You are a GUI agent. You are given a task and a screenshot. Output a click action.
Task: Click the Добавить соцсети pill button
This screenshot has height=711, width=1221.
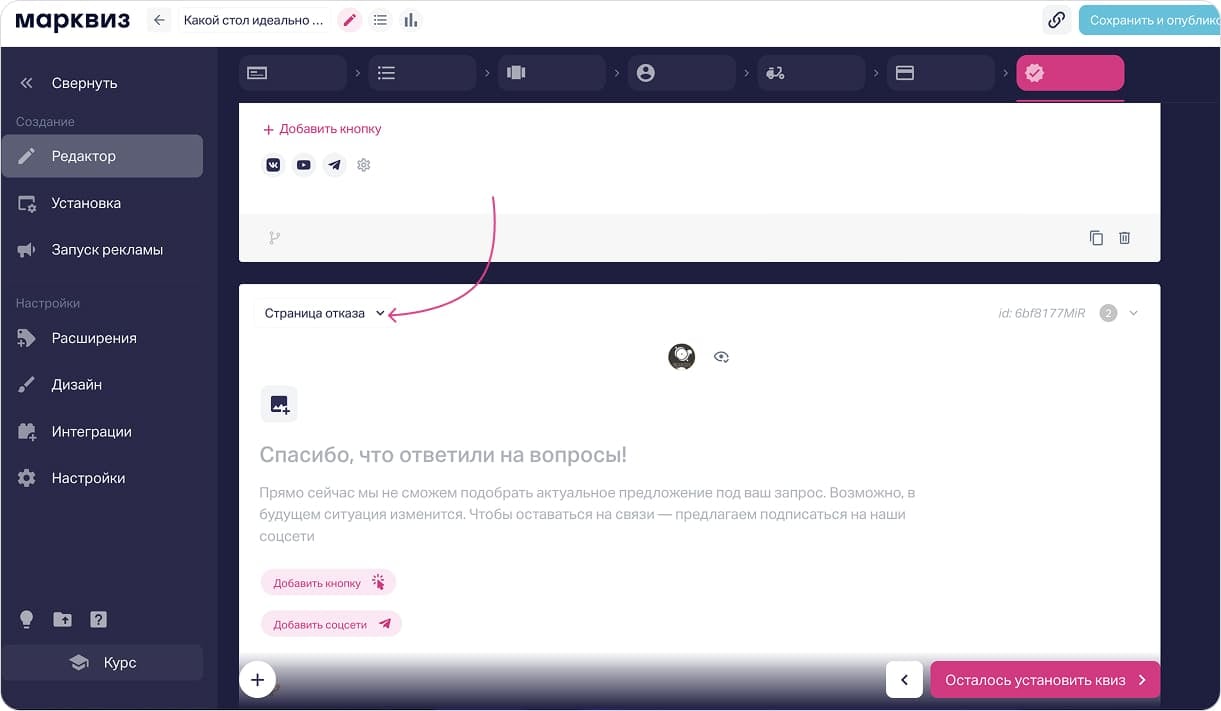331,624
